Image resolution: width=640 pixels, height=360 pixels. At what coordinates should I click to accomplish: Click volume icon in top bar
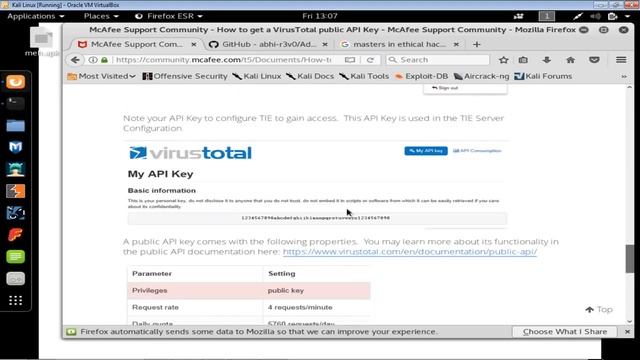(596, 16)
